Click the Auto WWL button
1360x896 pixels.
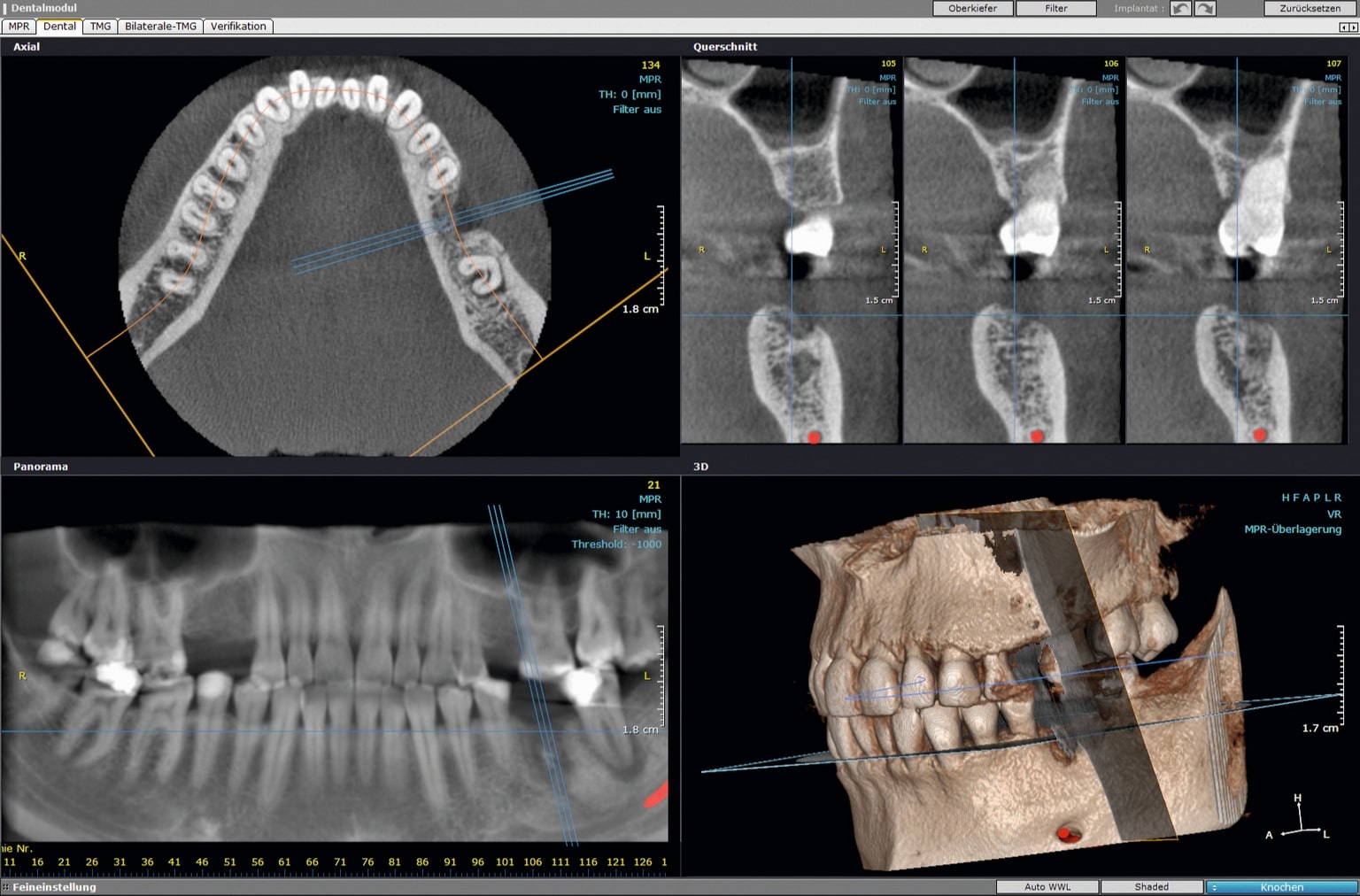(1047, 886)
